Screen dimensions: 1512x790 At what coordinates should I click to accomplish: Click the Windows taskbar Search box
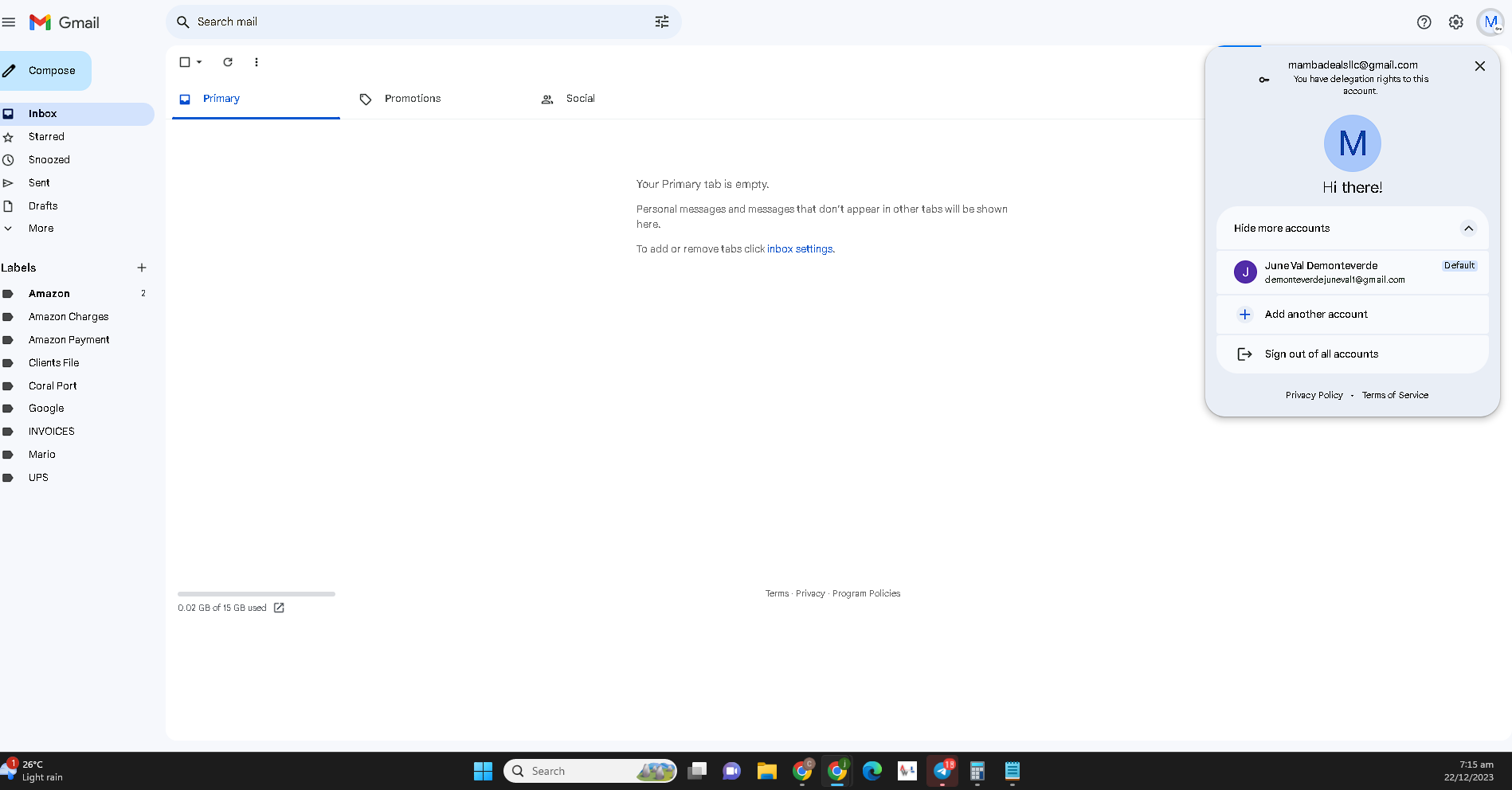(590, 771)
